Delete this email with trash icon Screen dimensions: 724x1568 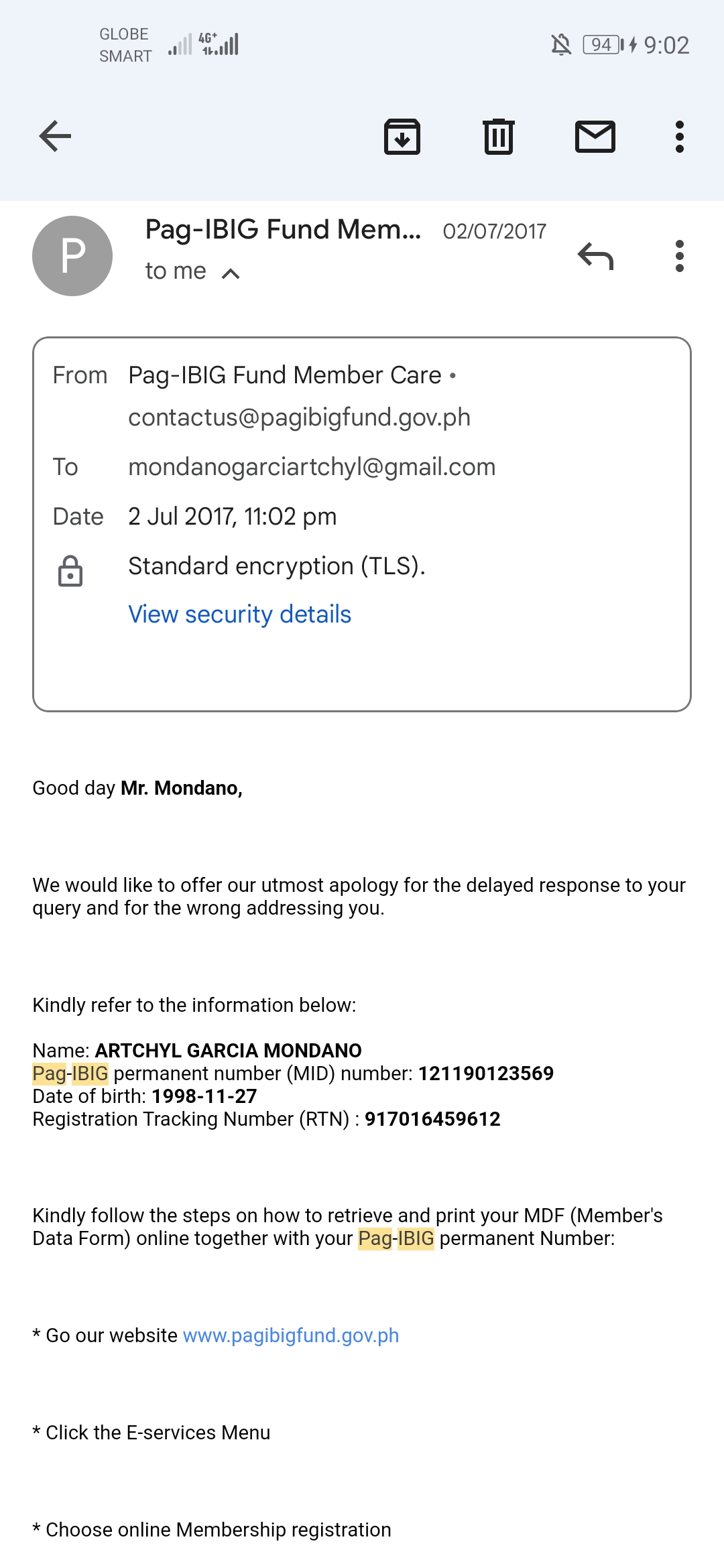499,137
